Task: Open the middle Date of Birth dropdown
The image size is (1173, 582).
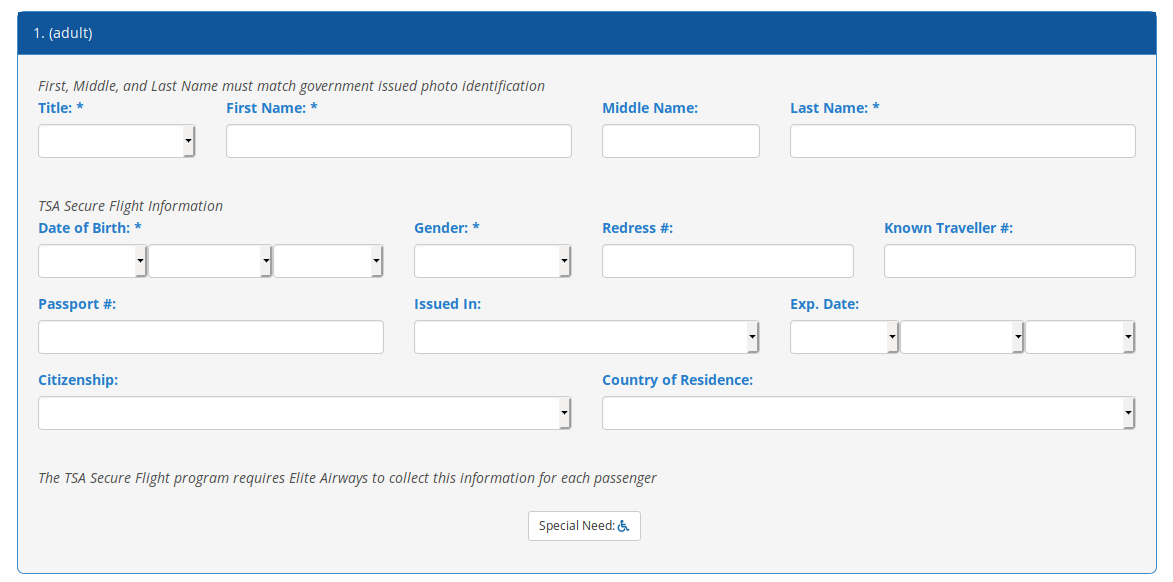Action: 210,261
